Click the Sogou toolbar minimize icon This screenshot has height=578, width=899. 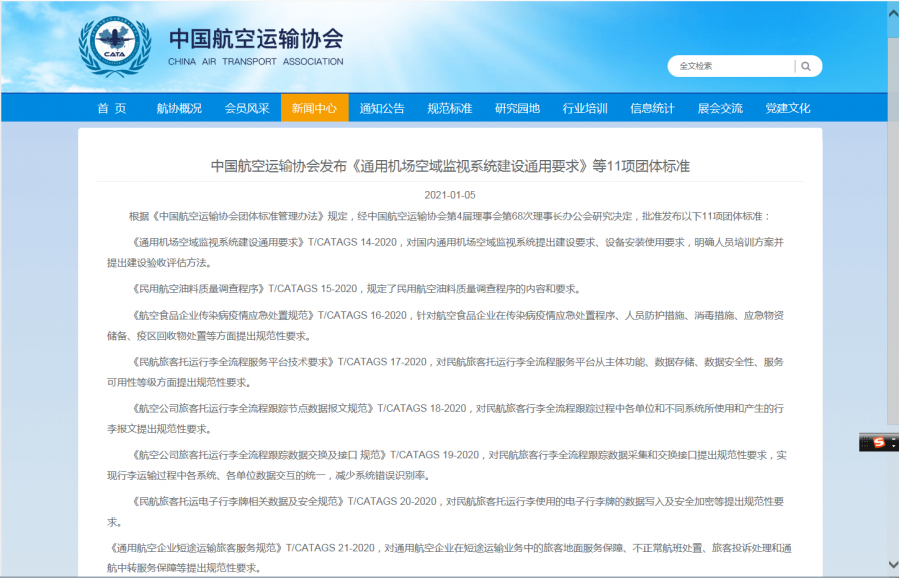(x=893, y=439)
